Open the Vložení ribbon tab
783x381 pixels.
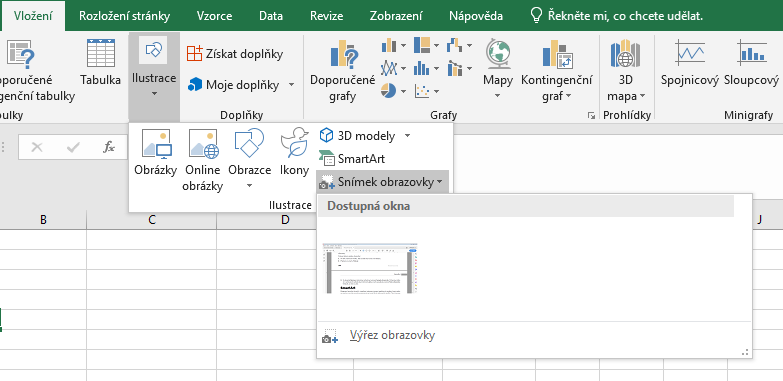coord(33,16)
